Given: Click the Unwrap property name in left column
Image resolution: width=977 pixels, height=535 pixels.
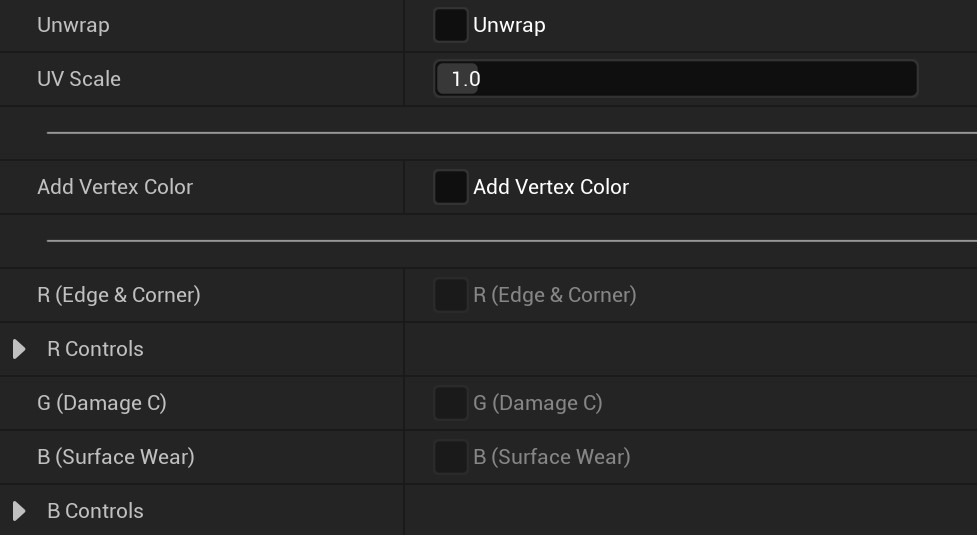Looking at the screenshot, I should point(73,25).
